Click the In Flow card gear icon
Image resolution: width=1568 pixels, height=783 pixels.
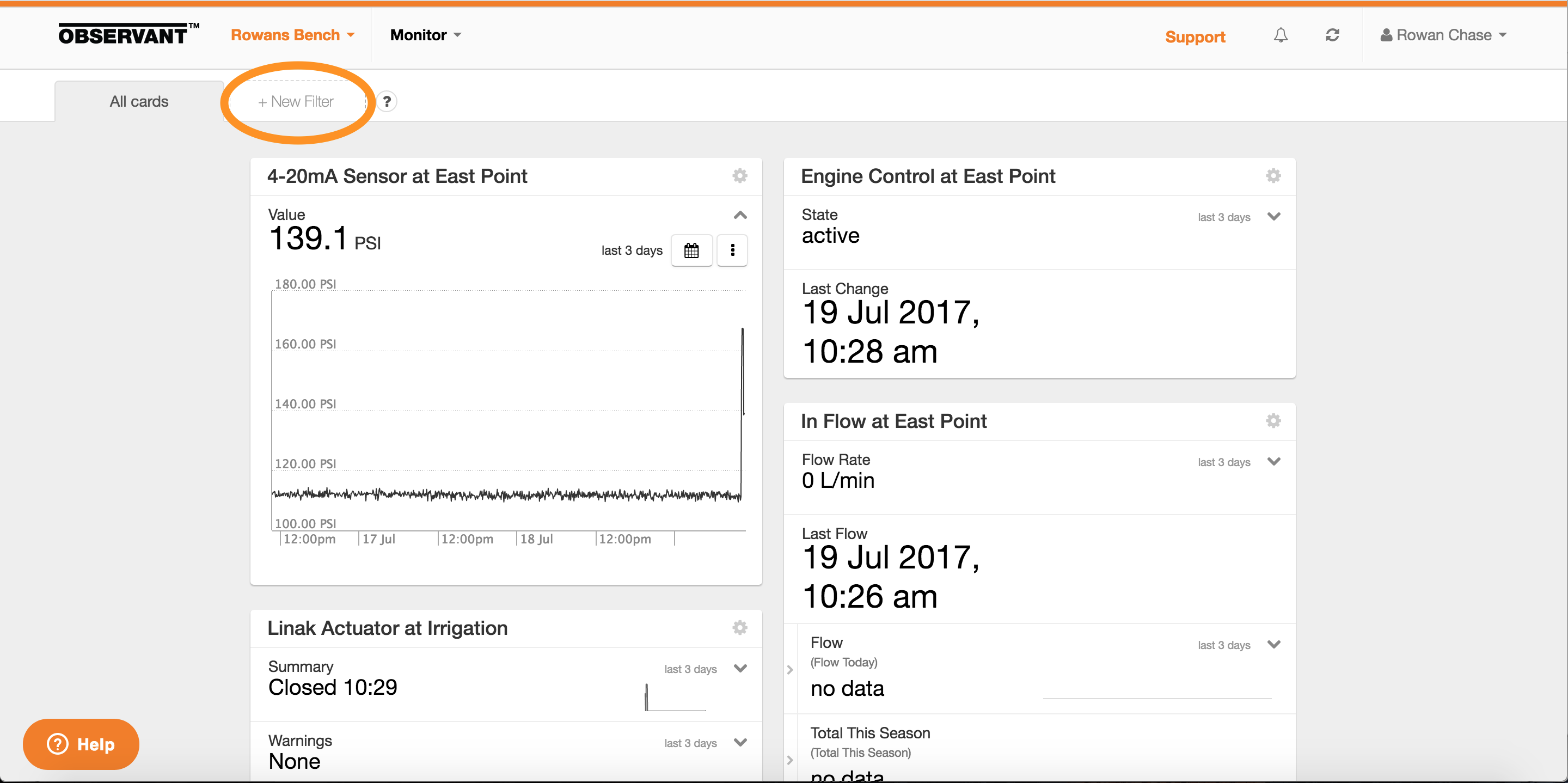click(x=1273, y=421)
